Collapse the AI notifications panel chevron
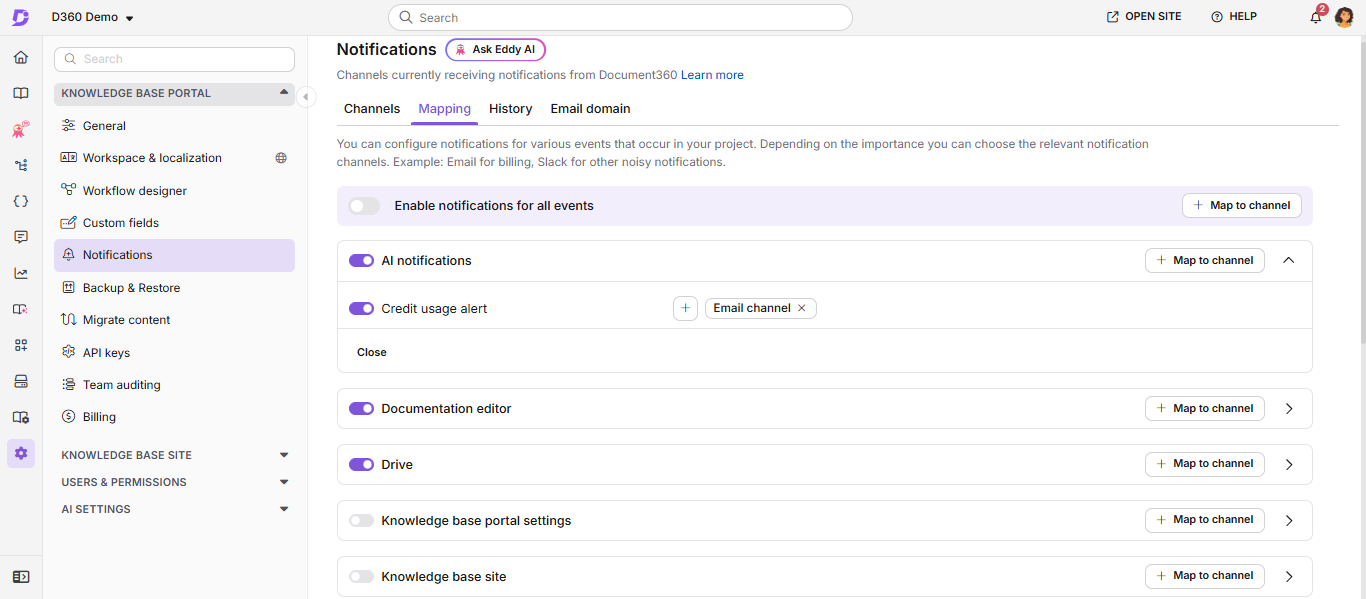 (x=1289, y=260)
